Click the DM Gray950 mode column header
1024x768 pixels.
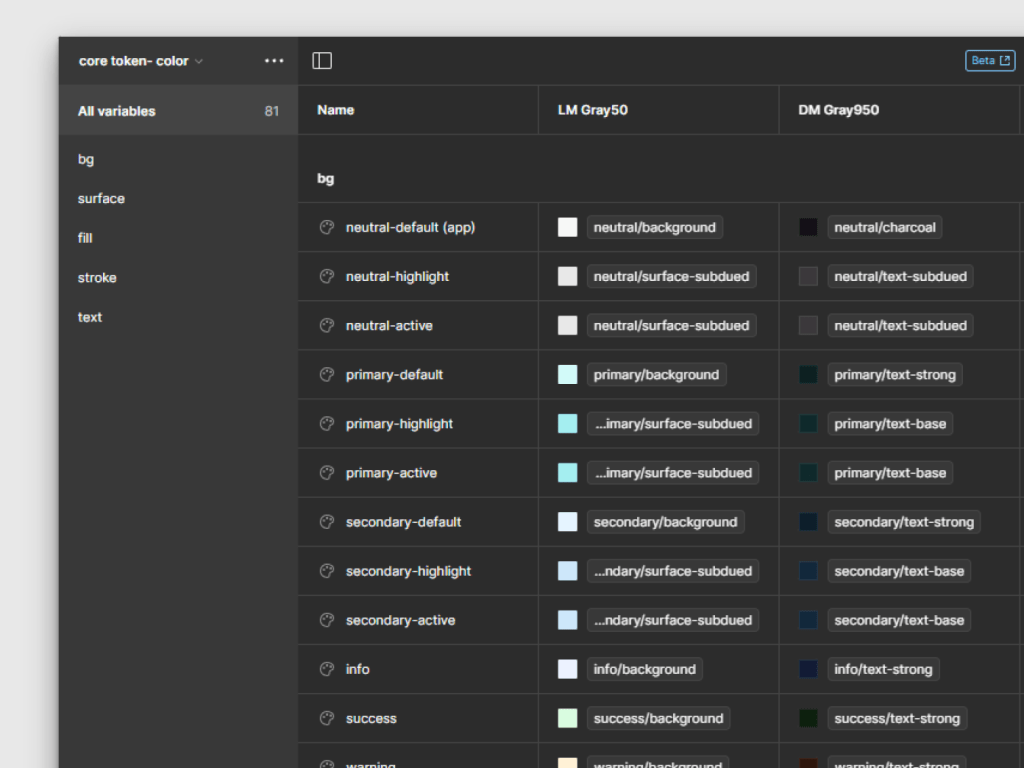click(x=838, y=110)
